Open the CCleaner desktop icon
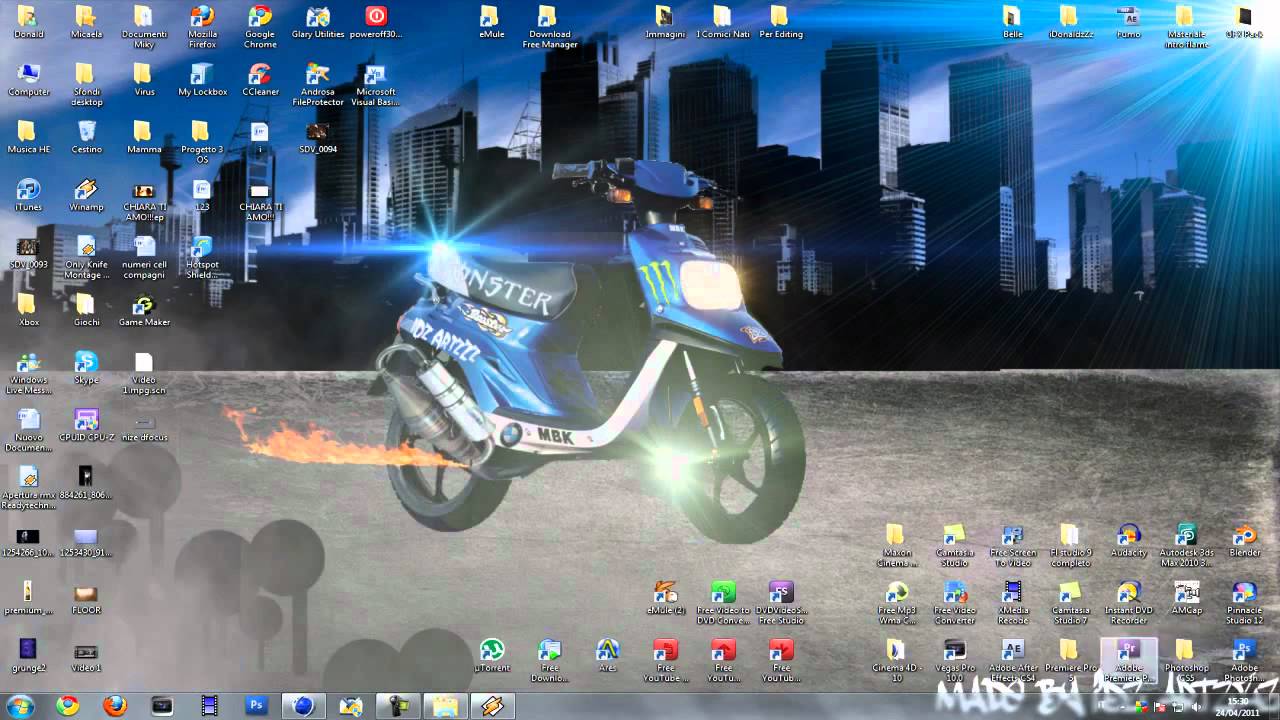1280x720 pixels. 260,80
